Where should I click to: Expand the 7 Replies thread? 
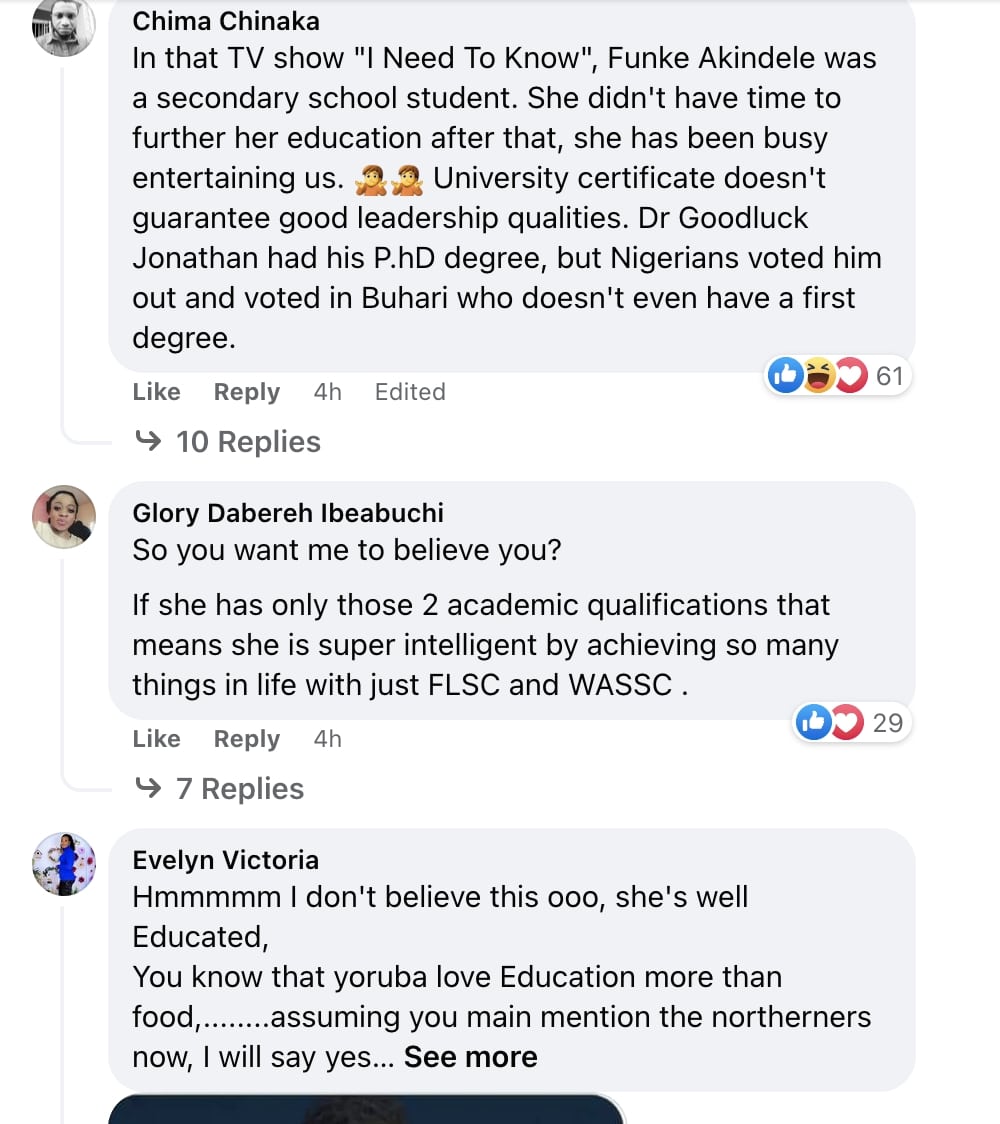[x=240, y=789]
